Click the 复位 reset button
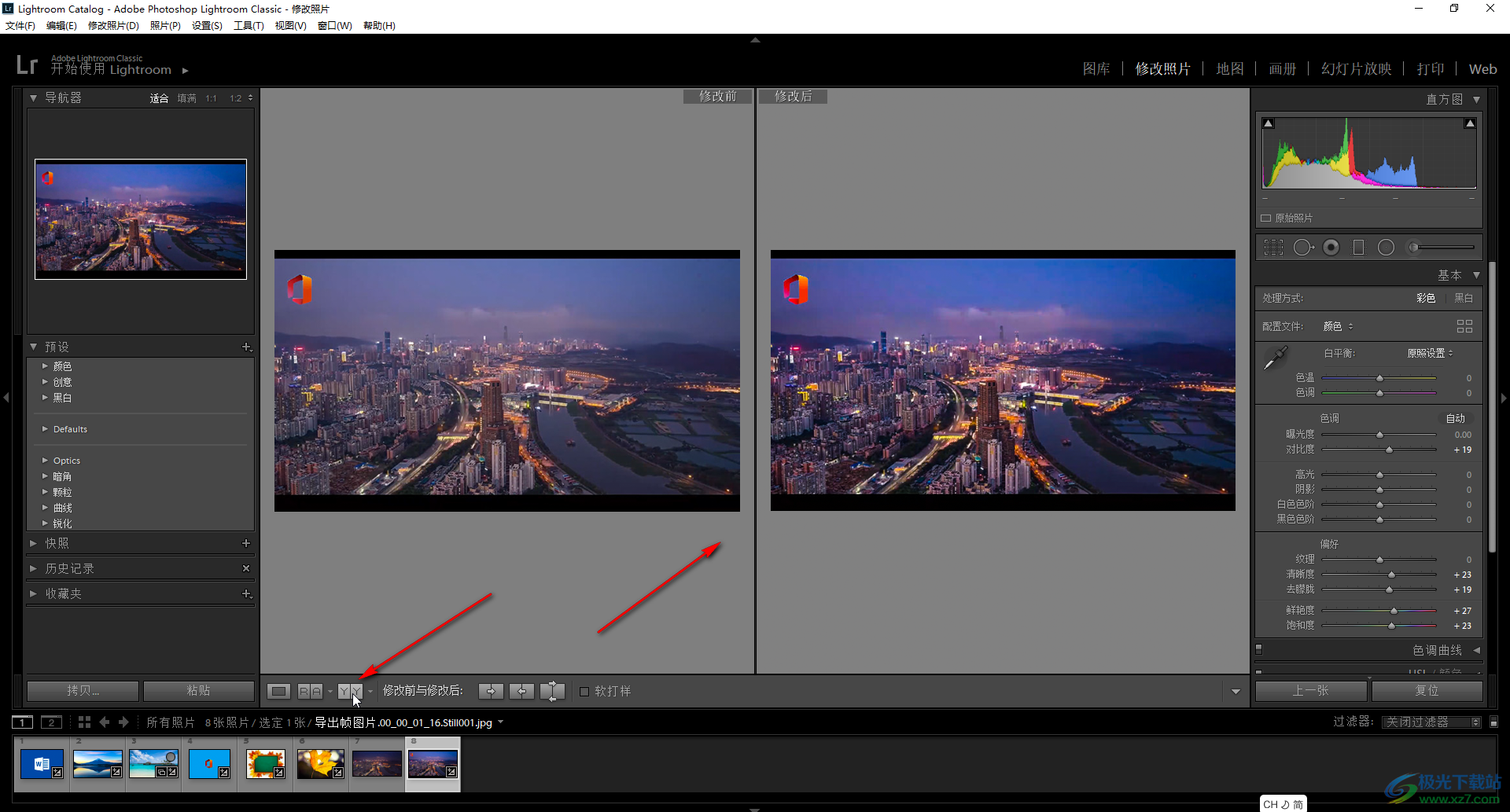This screenshot has width=1510, height=812. pyautogui.click(x=1427, y=691)
